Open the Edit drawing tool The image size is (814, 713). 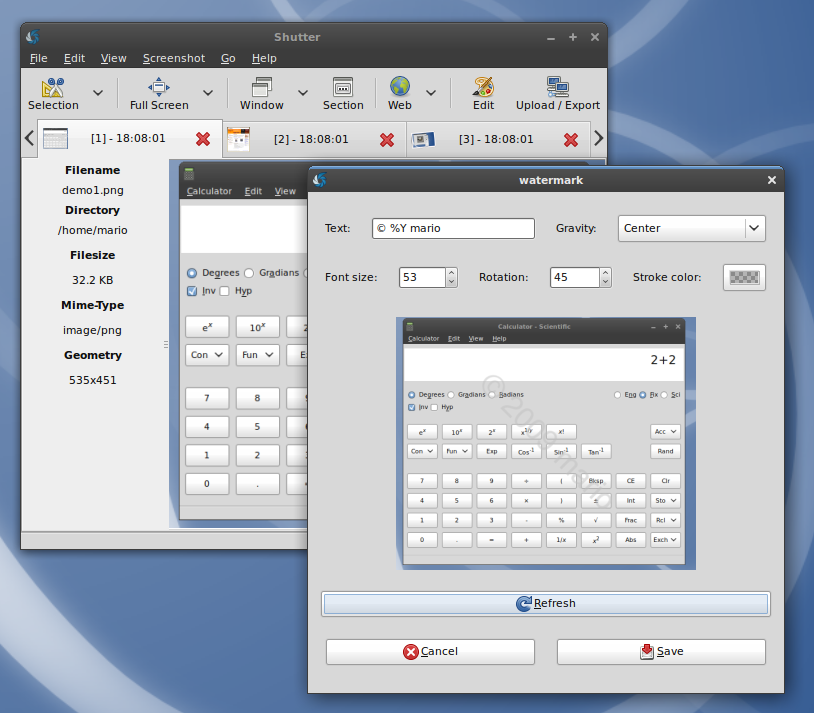pyautogui.click(x=483, y=87)
